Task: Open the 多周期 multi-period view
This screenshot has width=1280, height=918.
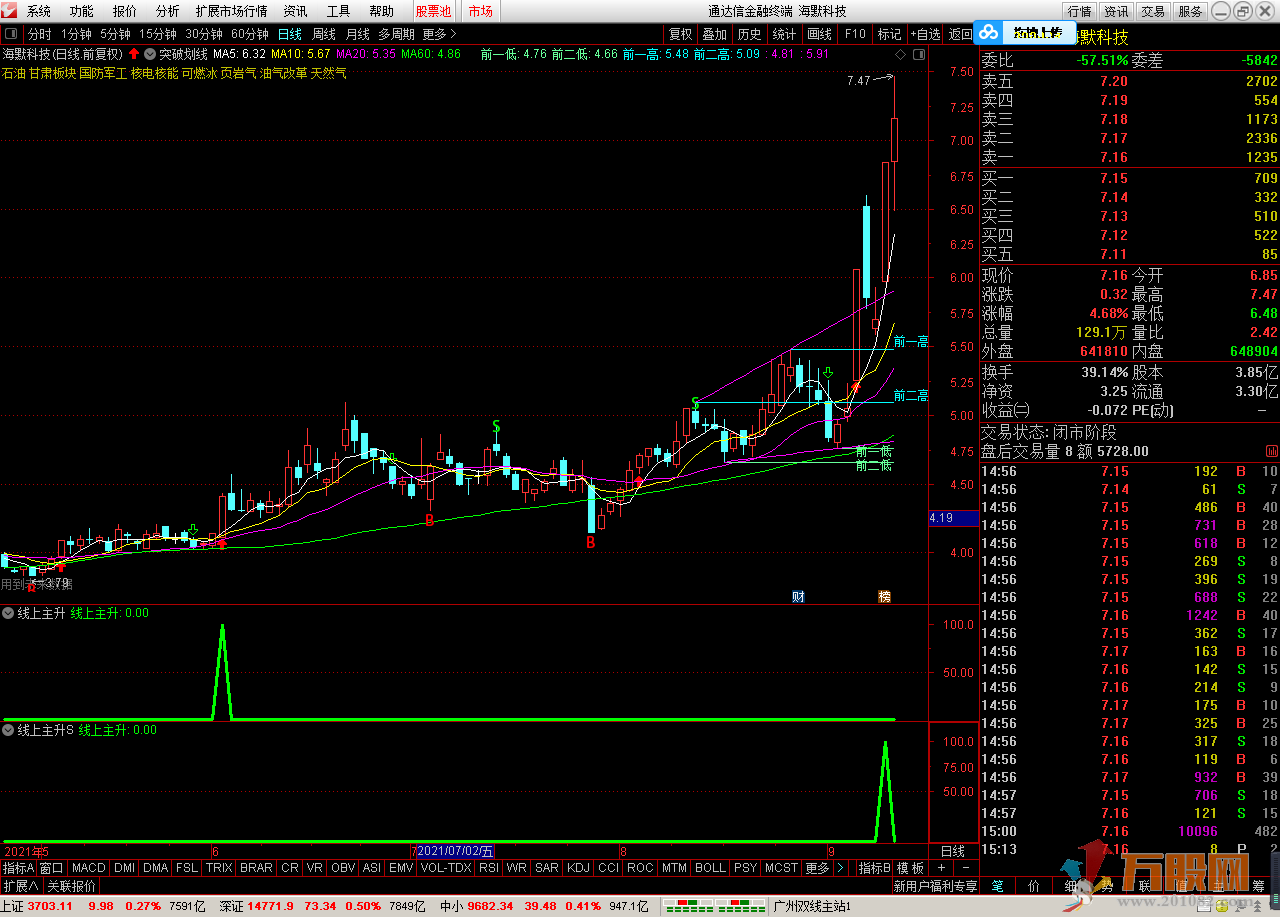Action: click(x=397, y=34)
